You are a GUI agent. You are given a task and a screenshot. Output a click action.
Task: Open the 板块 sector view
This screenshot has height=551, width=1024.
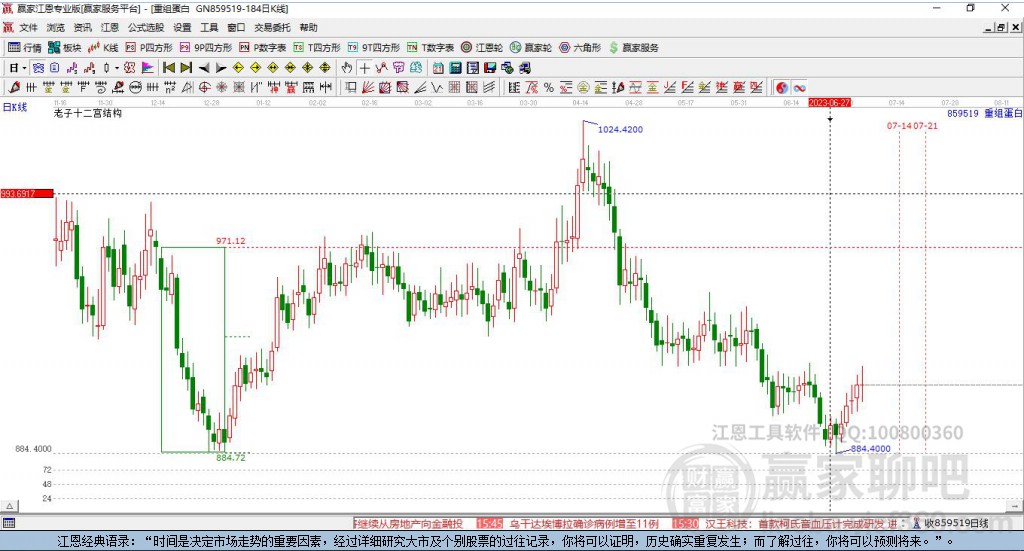65,48
